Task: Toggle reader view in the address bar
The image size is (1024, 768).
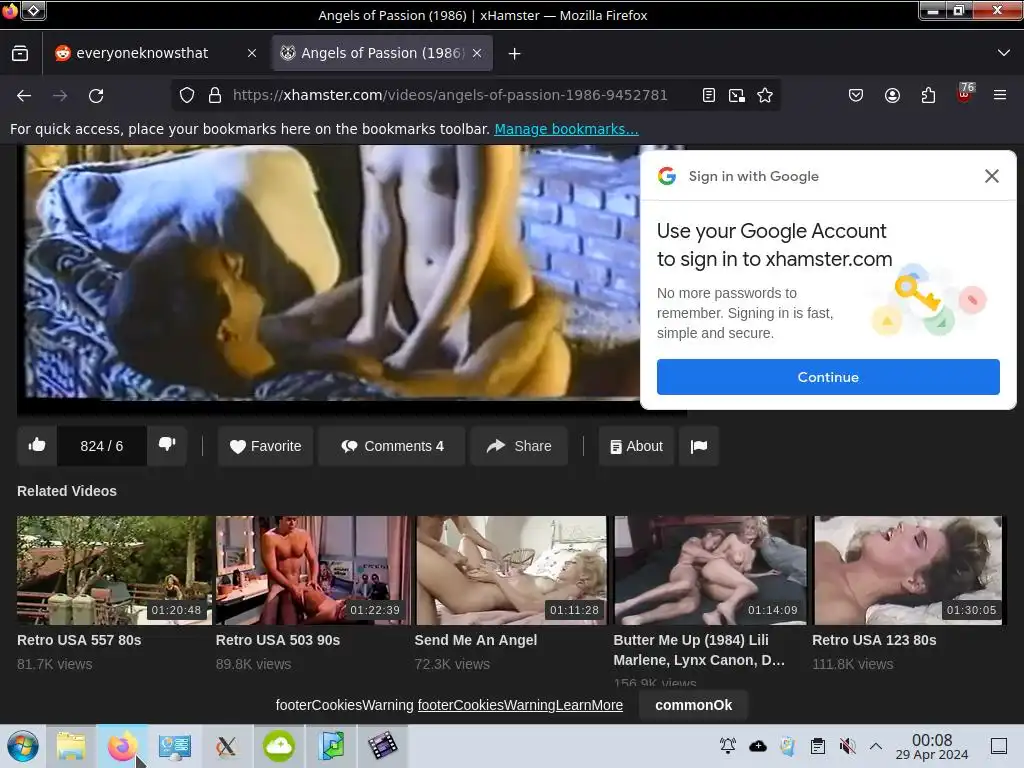Action: (x=709, y=95)
